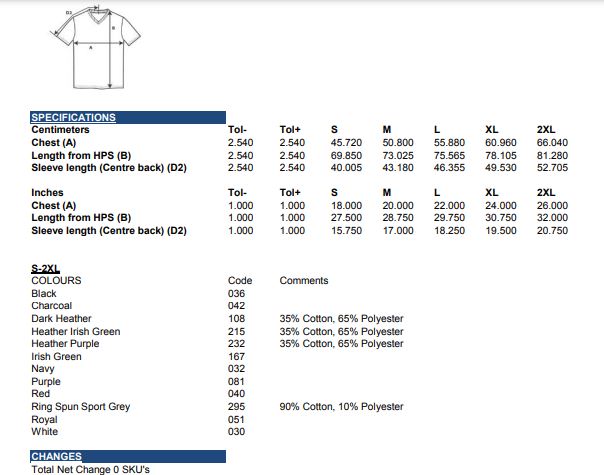Image resolution: width=604 pixels, height=475 pixels.
Task: Select the Charcoal colour name
Action: point(51,306)
